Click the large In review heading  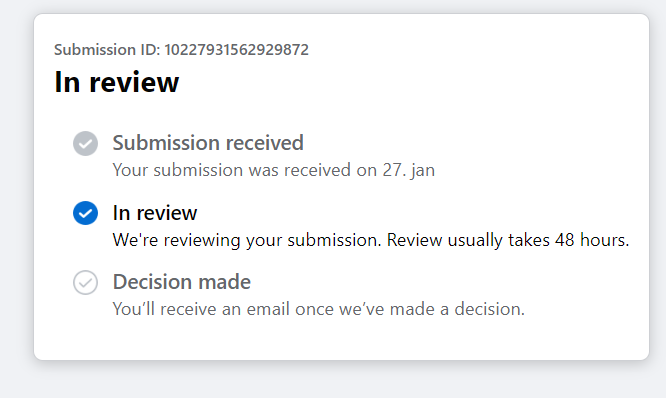117,82
